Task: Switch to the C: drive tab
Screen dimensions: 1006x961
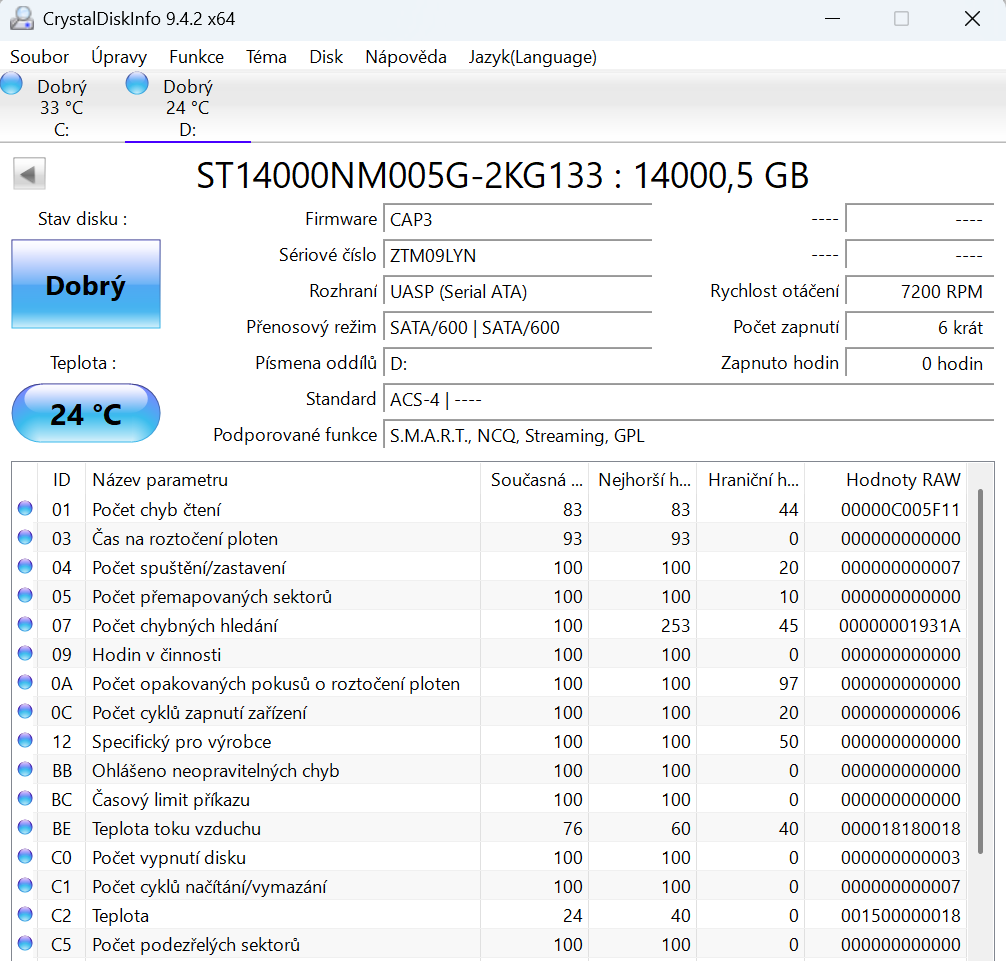Action: coord(62,105)
